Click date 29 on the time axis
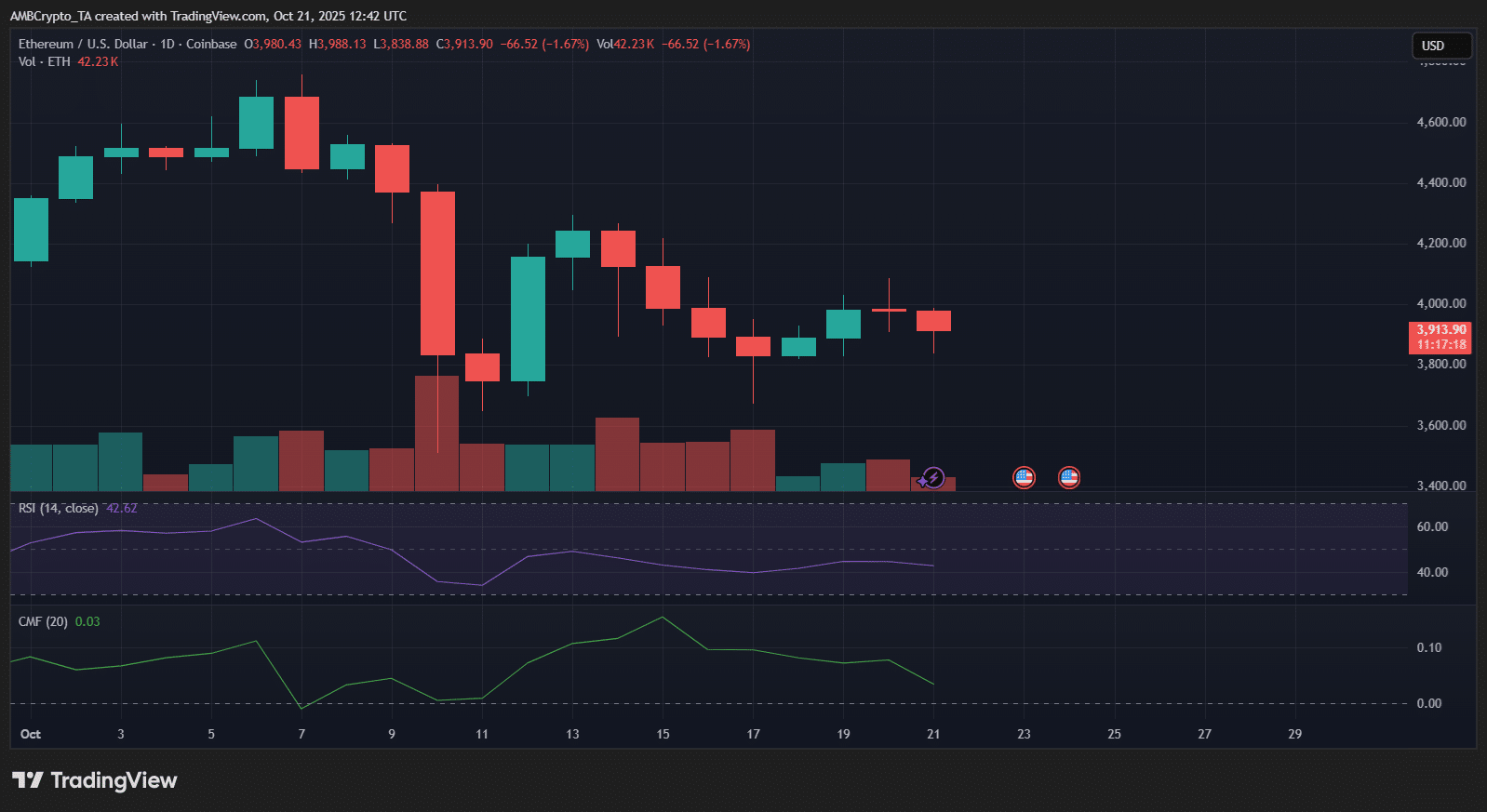This screenshot has height=812, width=1487. point(1294,734)
